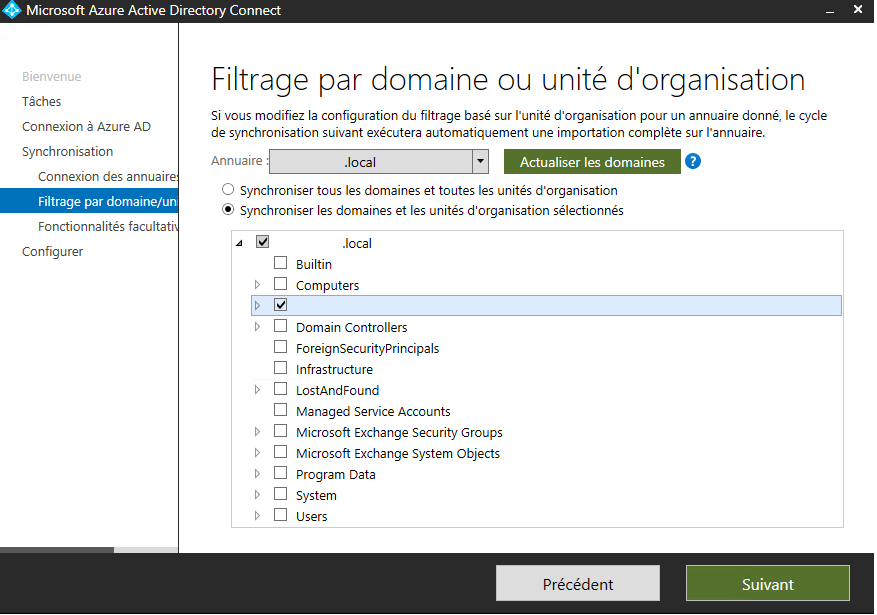Open the Annuaire directory dropdown
The width and height of the screenshot is (877, 615).
480,162
